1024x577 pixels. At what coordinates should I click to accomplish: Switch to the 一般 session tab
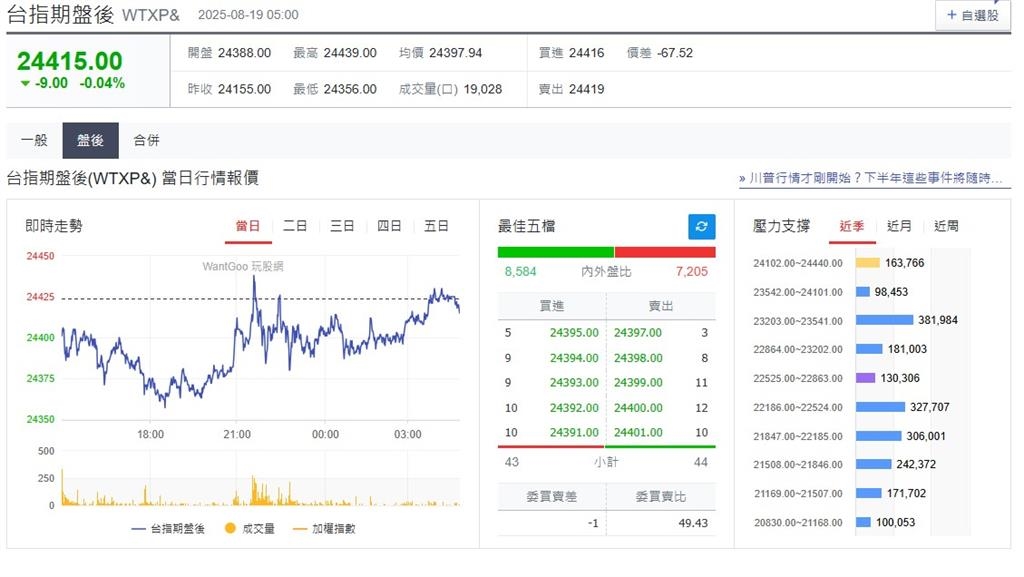[x=34, y=141]
